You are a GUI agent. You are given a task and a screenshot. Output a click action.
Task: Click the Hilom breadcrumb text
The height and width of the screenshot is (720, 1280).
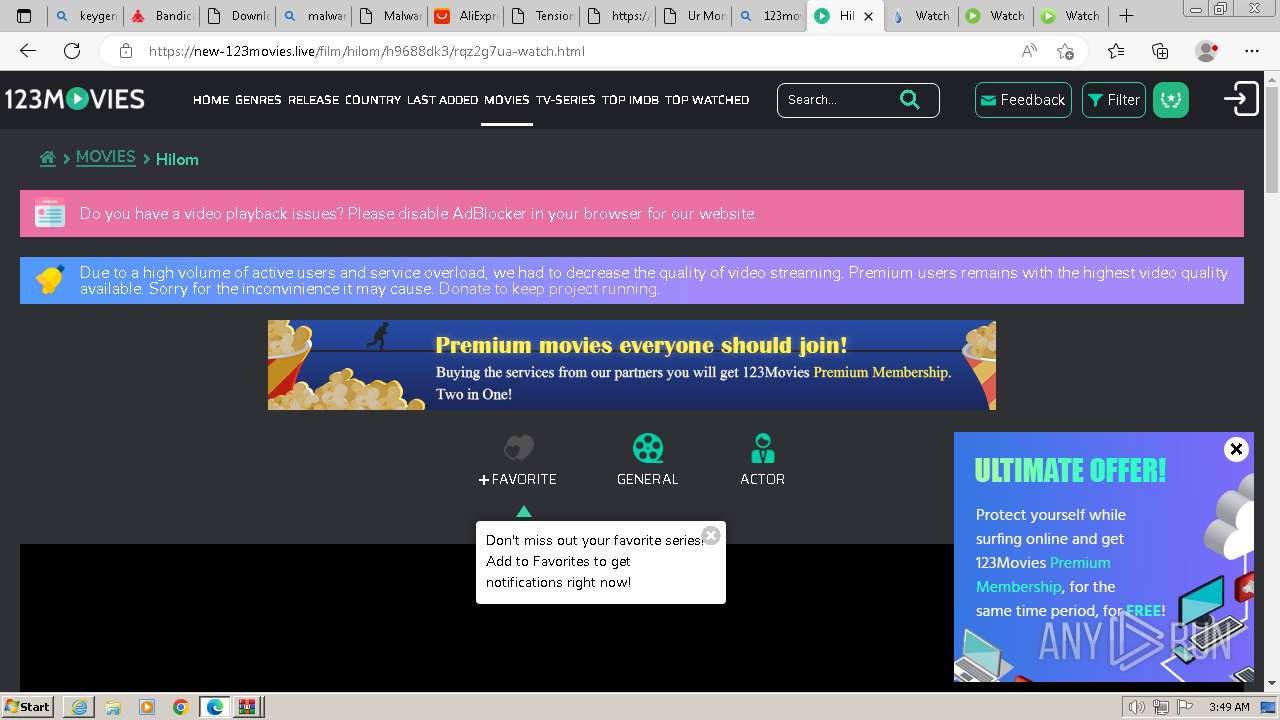click(x=177, y=159)
